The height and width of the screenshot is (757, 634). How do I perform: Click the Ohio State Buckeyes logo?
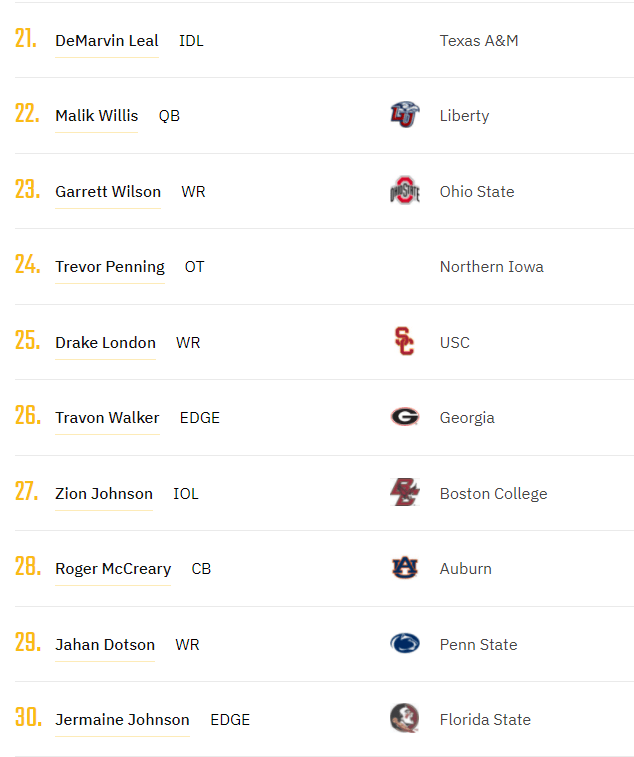coord(405,191)
